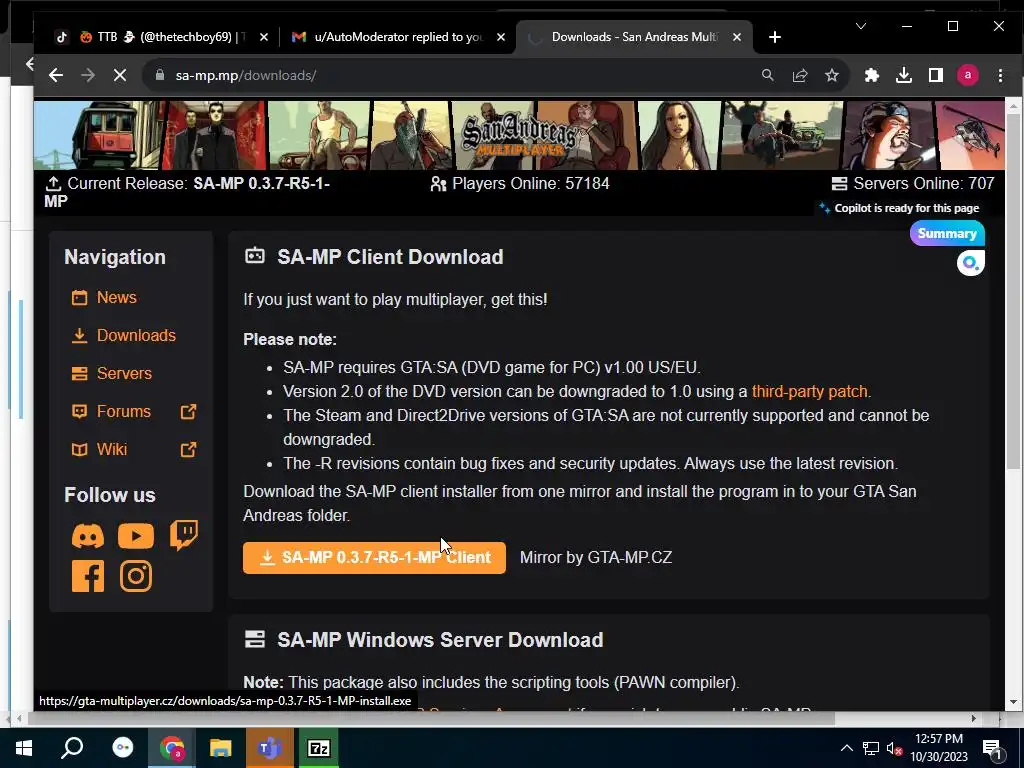Screen dimensions: 1024x768
Task: Open 7-Zip from the taskbar
Action: point(319,748)
